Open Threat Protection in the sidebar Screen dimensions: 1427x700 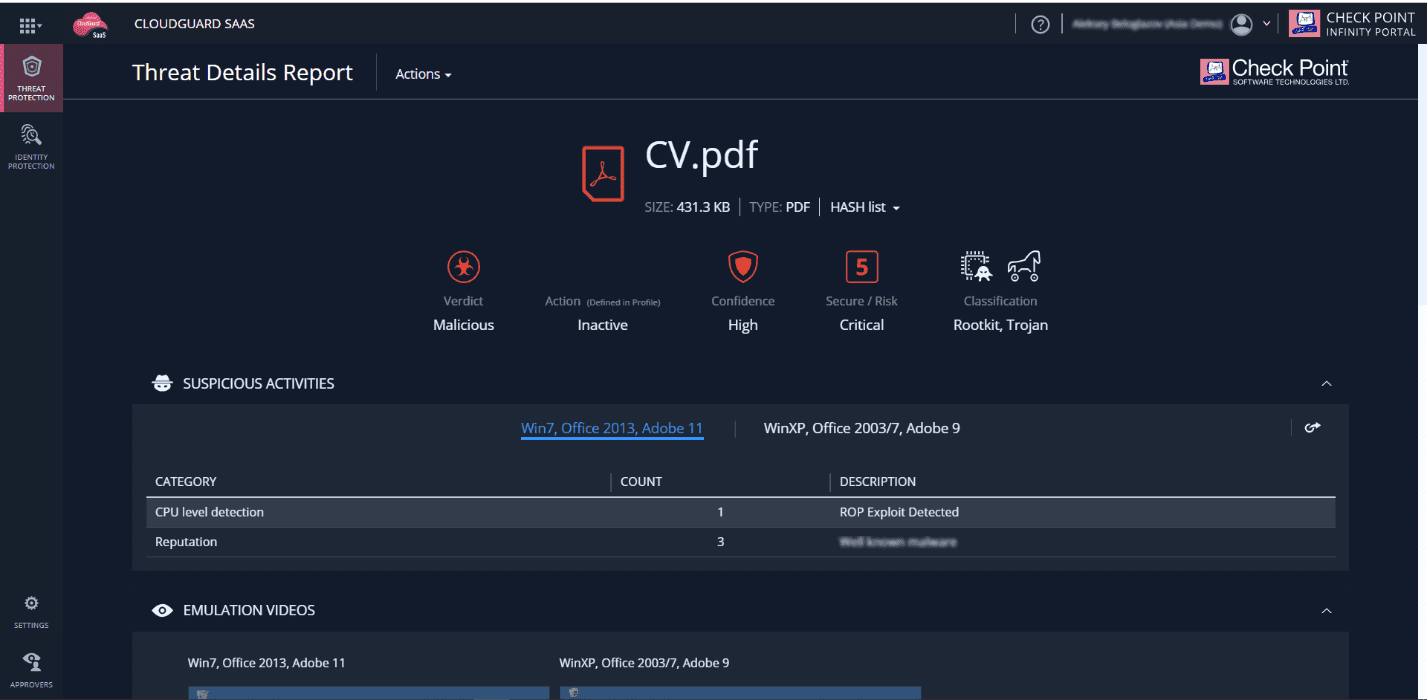[31, 78]
